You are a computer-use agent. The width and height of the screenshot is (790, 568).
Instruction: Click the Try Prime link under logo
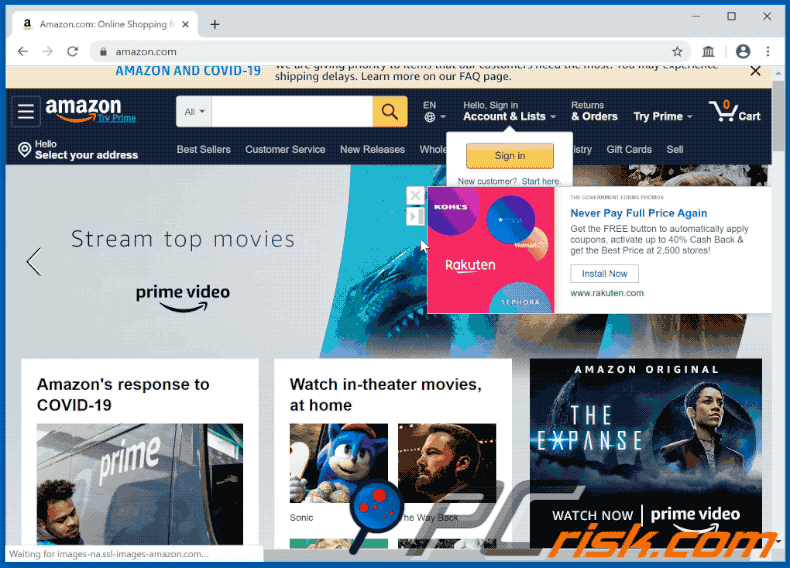tap(117, 118)
